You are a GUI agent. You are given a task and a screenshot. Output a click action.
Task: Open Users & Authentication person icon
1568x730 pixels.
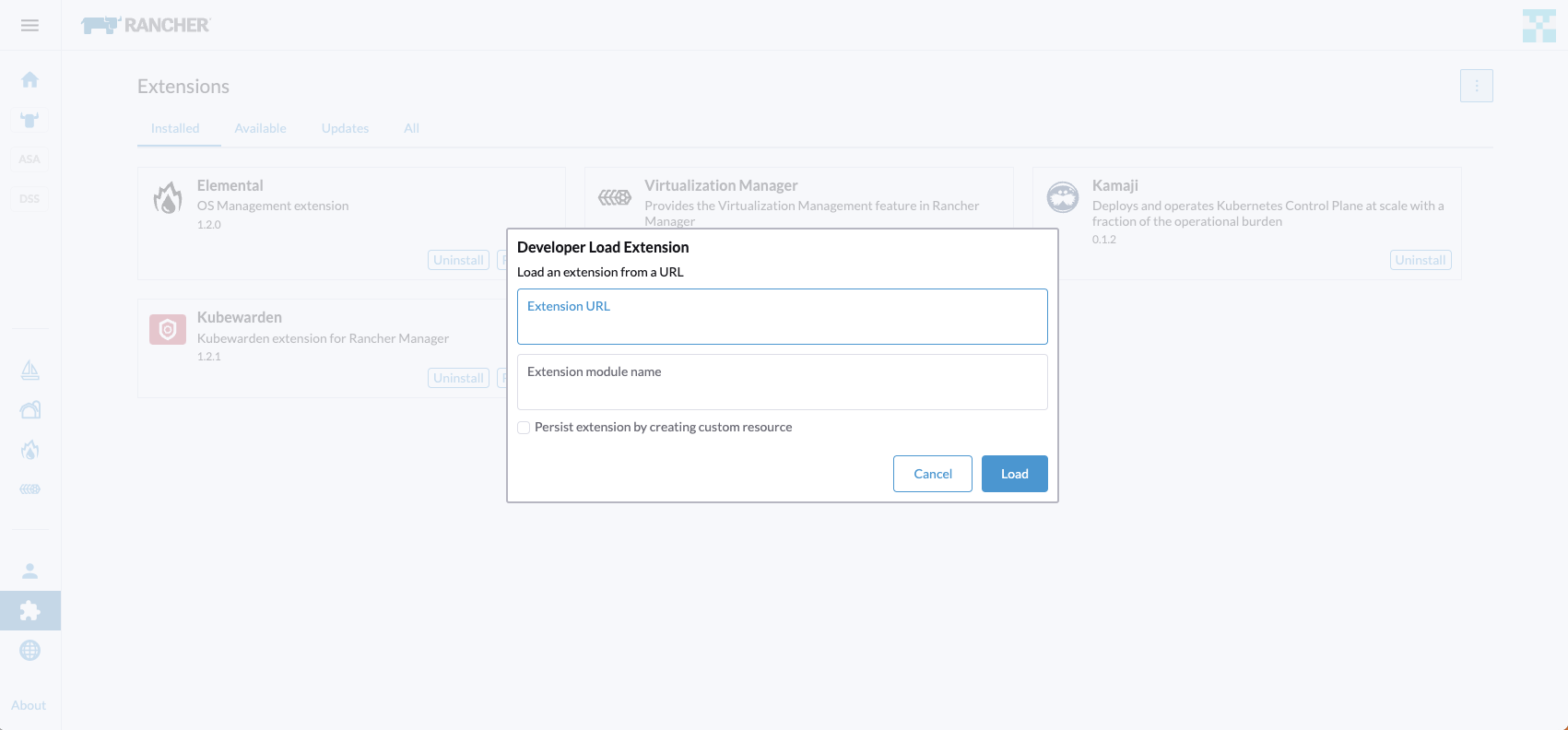pyautogui.click(x=29, y=571)
